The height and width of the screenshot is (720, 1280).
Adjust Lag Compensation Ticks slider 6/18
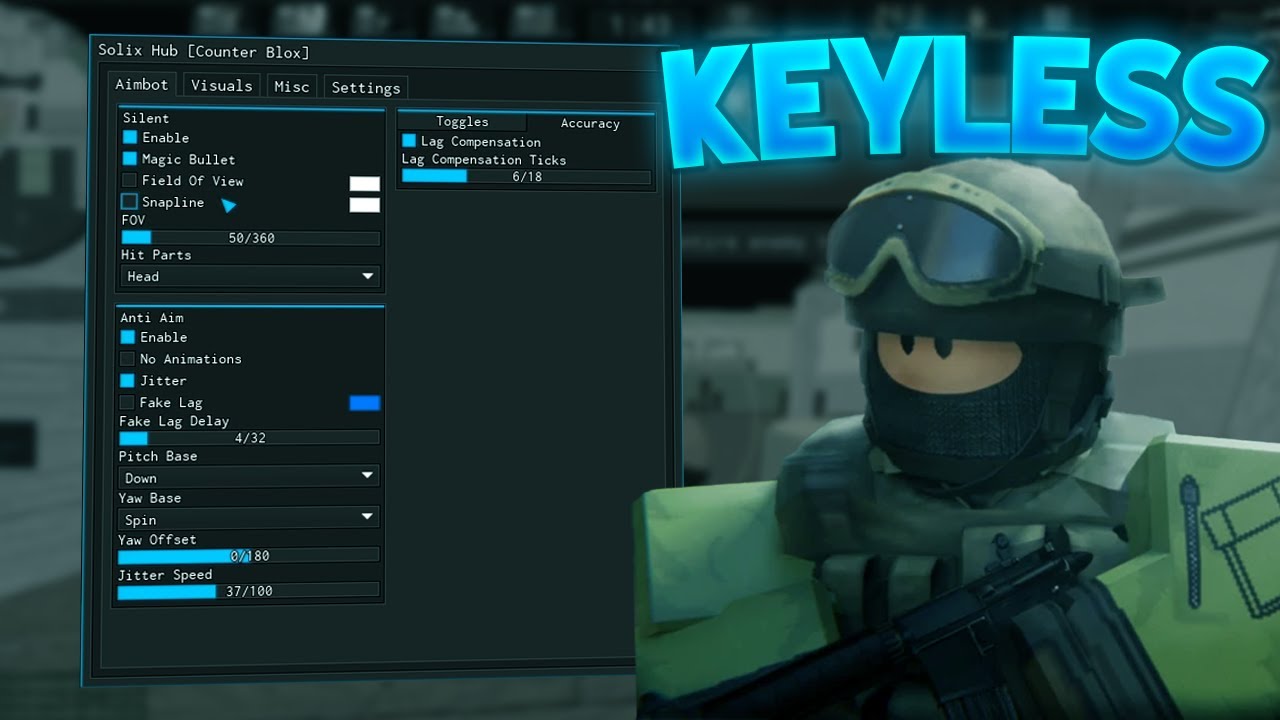[x=526, y=176]
